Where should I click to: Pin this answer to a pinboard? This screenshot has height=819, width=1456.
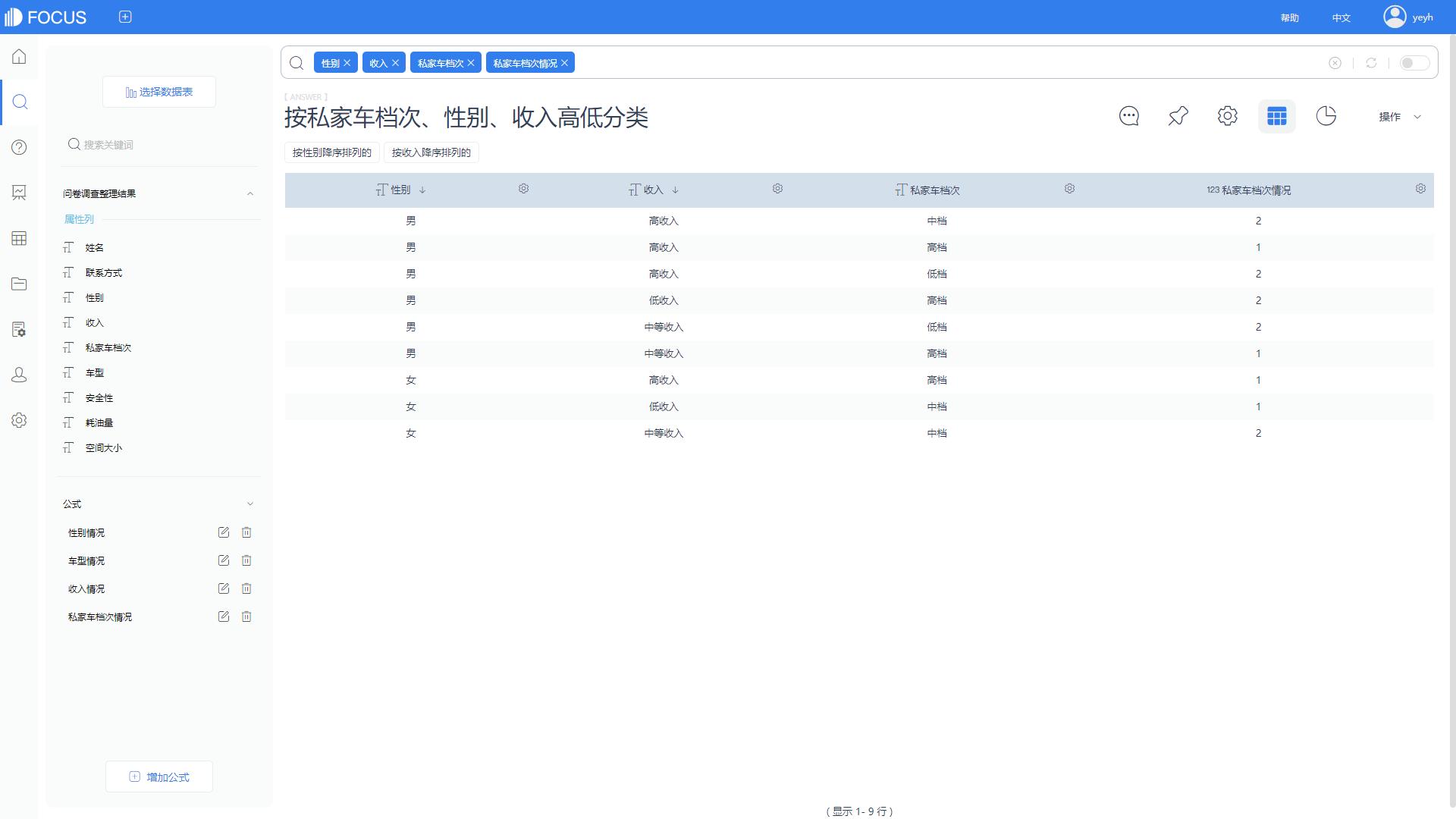point(1178,116)
